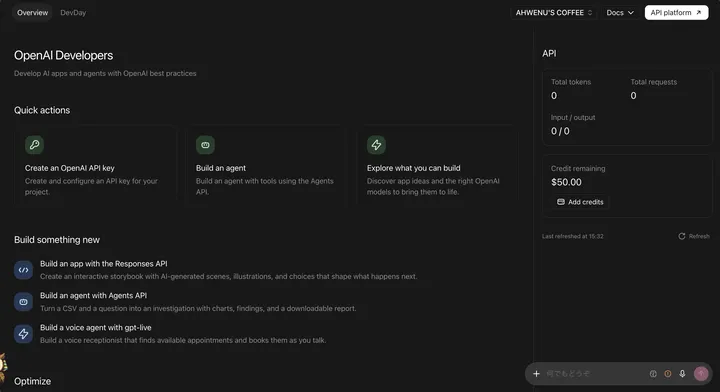Click Develop AI apps and agents subtitle
This screenshot has width=720, height=392.
pos(105,73)
